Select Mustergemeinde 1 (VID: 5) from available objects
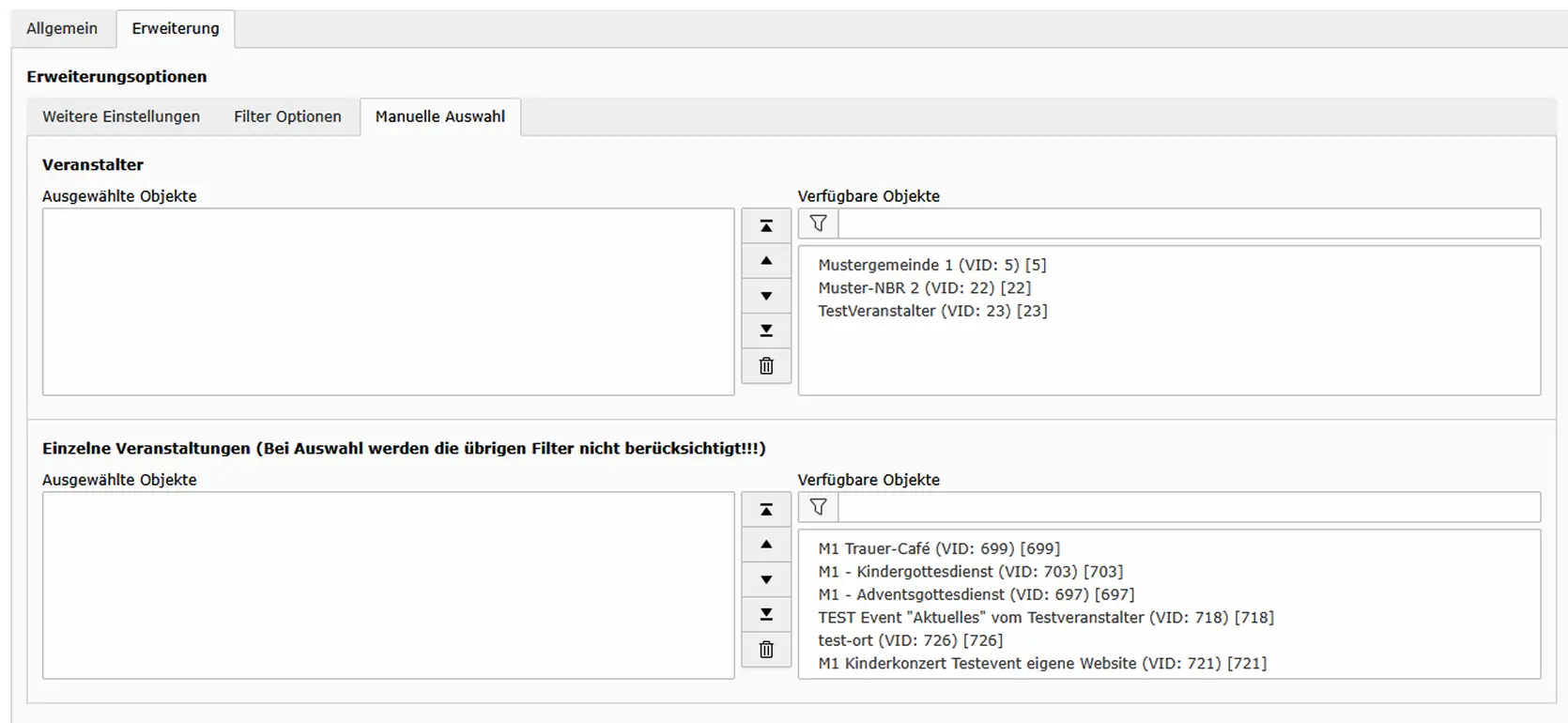 pos(931,265)
